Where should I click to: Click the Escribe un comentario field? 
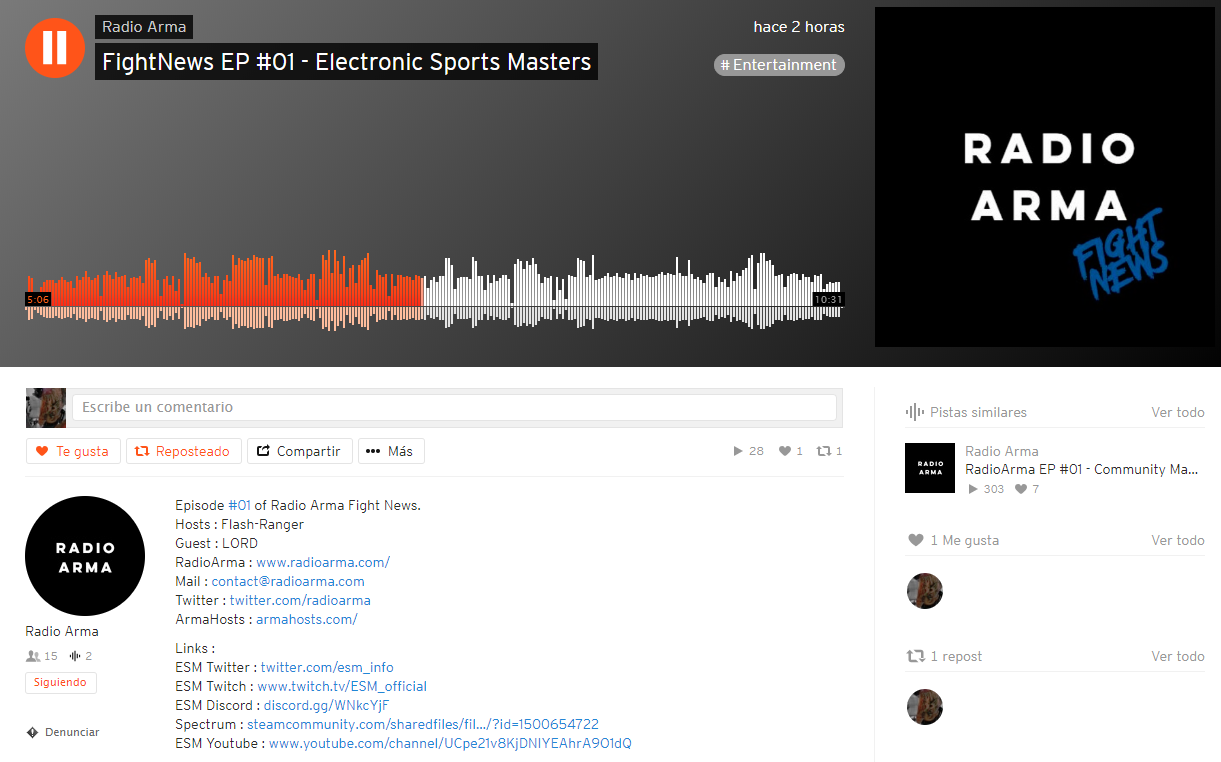point(454,407)
